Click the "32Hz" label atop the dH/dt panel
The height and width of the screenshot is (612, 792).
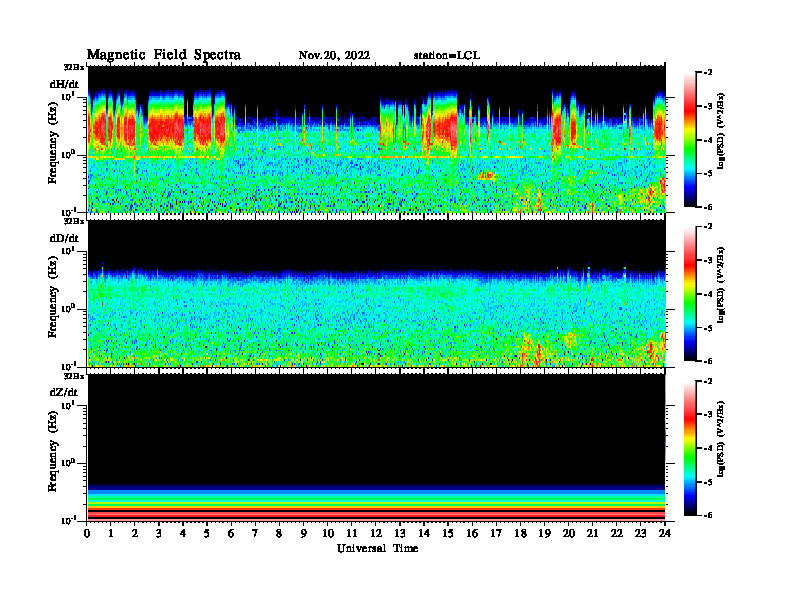tap(73, 67)
